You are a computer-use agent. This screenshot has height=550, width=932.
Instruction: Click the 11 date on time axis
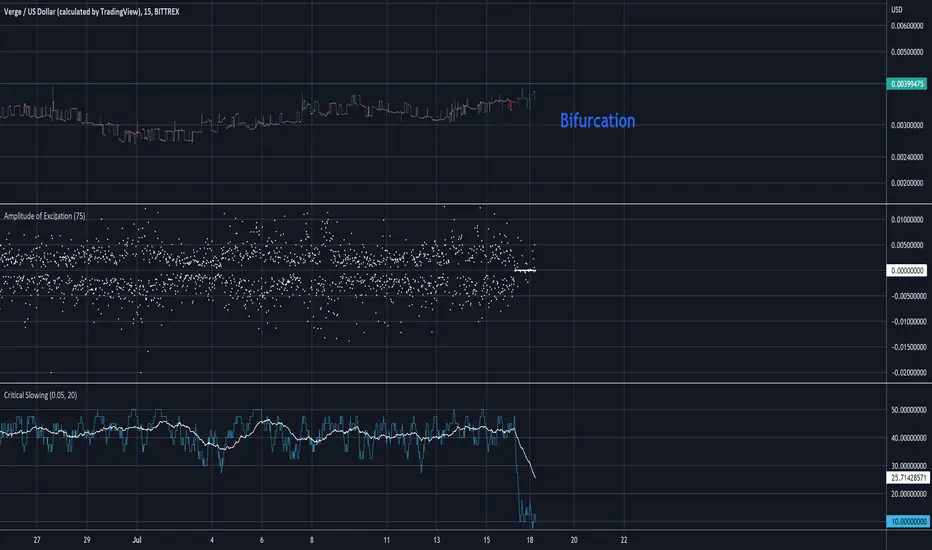tap(386, 540)
